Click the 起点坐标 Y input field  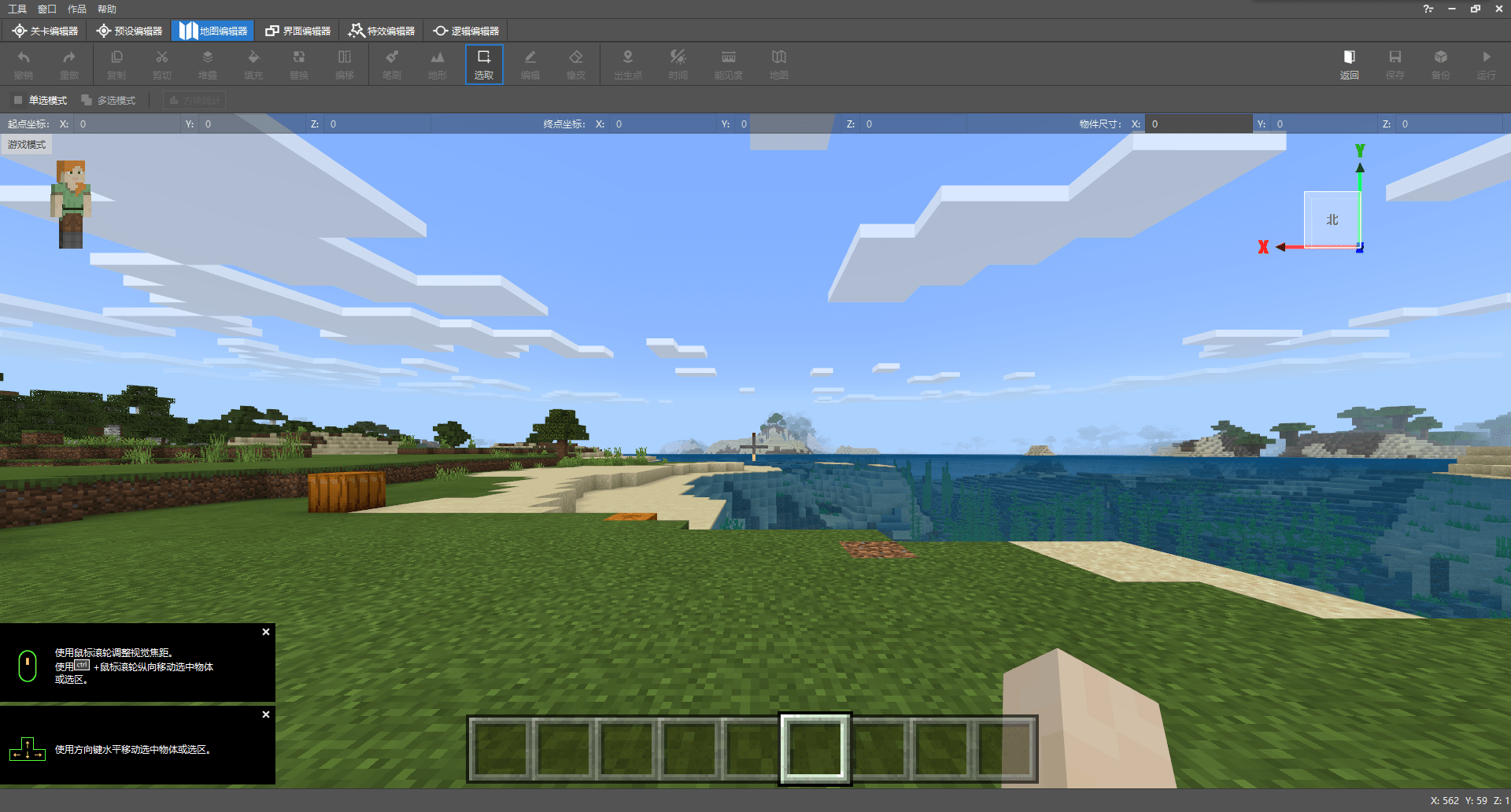click(253, 124)
